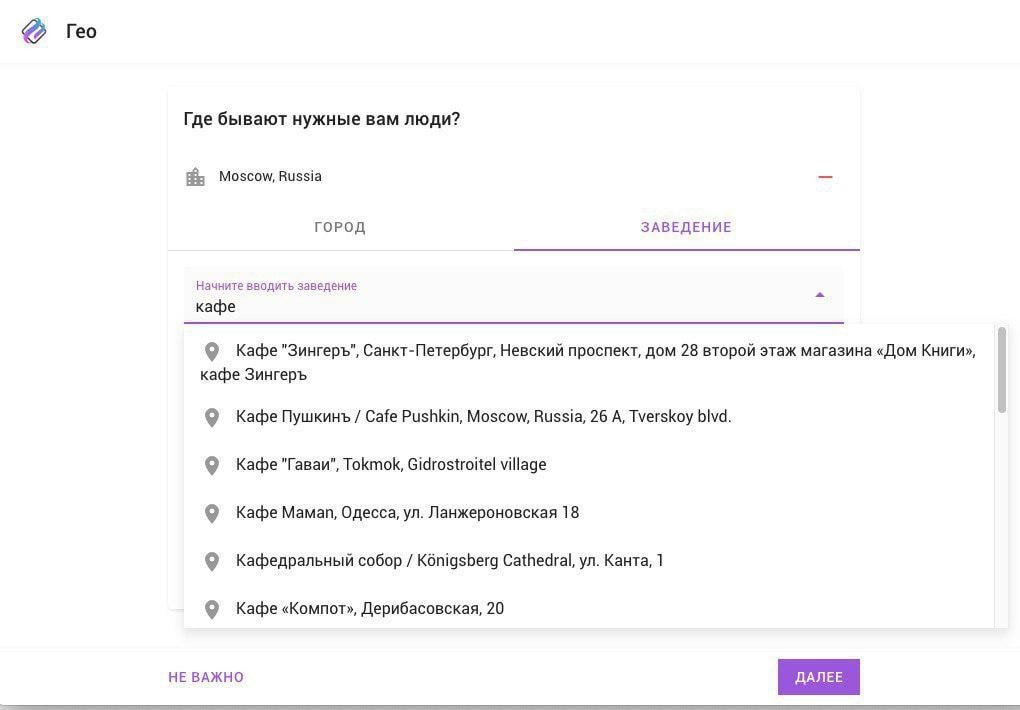Switch to the ГОРОД tab
The height and width of the screenshot is (710, 1020).
[340, 227]
